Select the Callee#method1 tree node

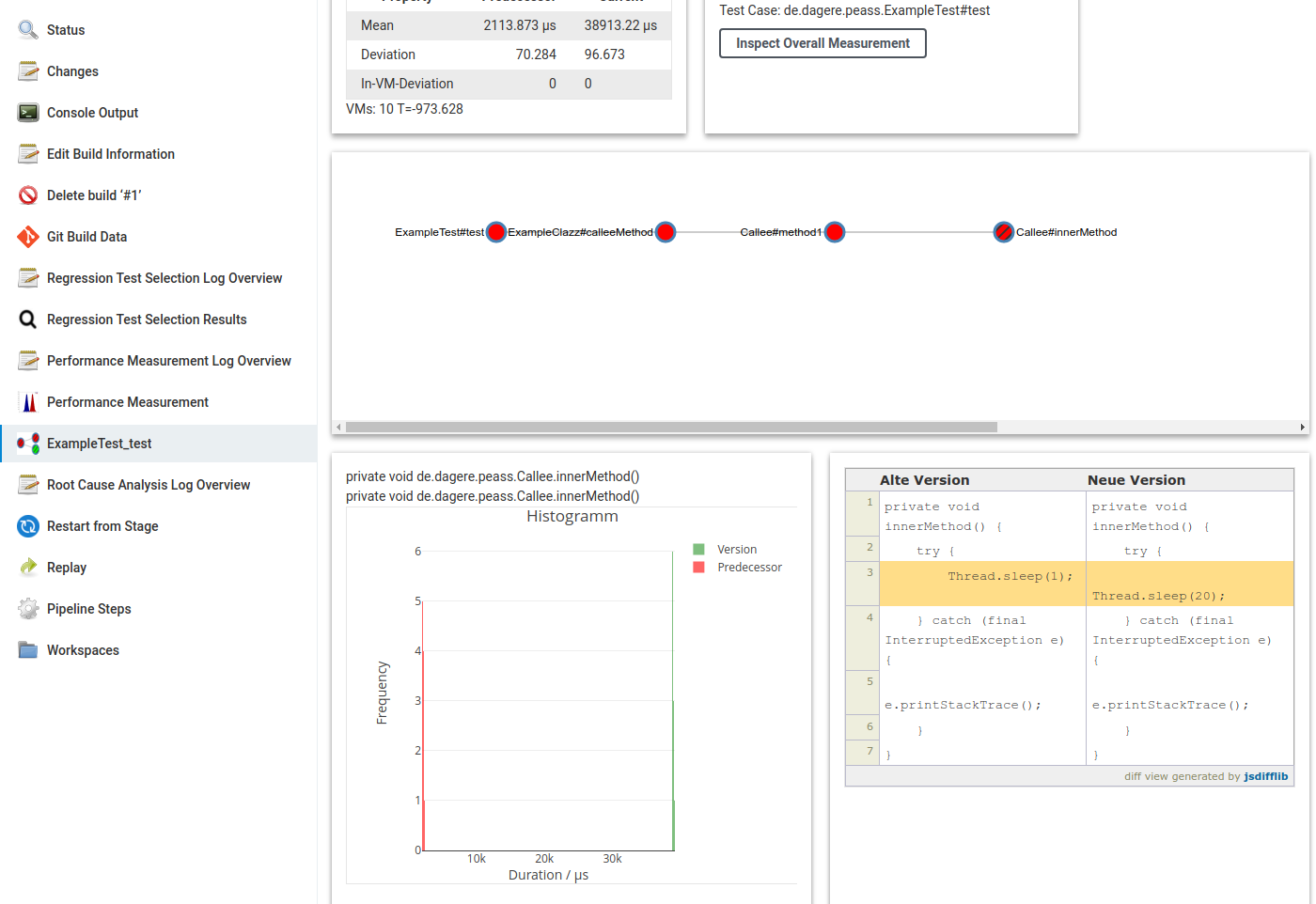point(835,232)
